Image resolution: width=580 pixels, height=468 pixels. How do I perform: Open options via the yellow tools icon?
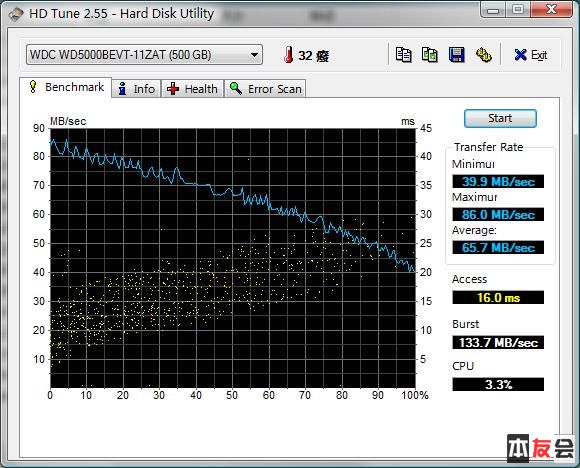483,55
